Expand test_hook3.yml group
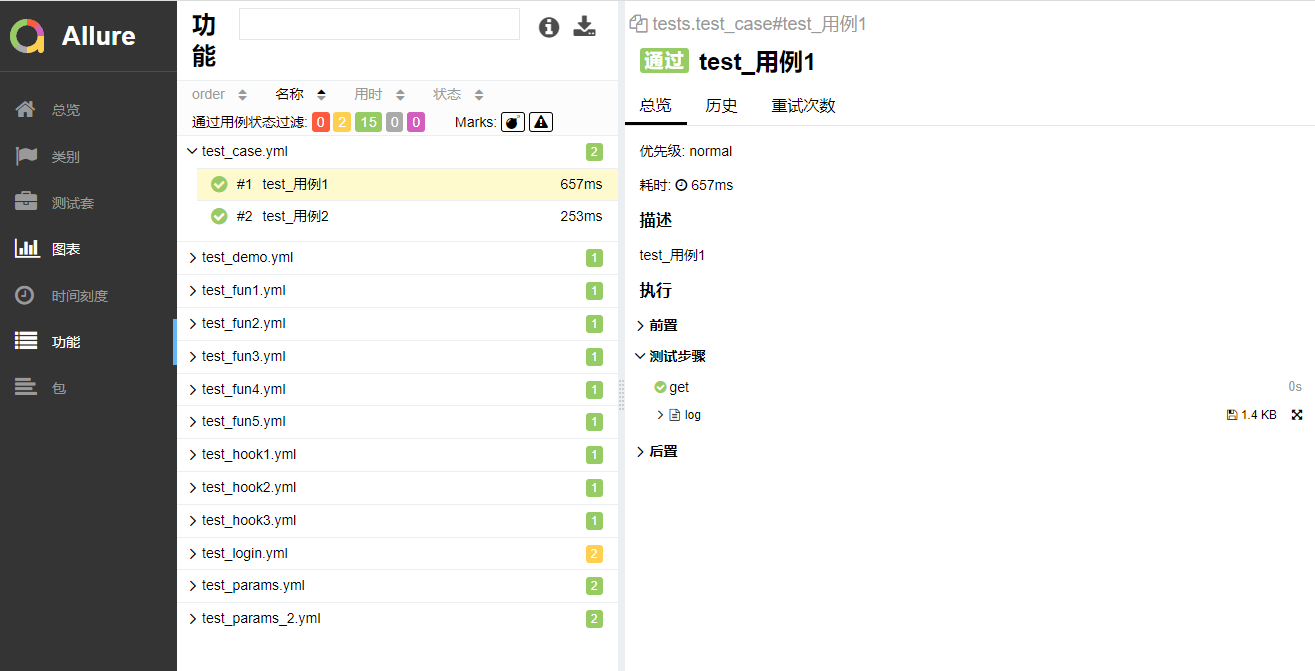 click(x=398, y=521)
